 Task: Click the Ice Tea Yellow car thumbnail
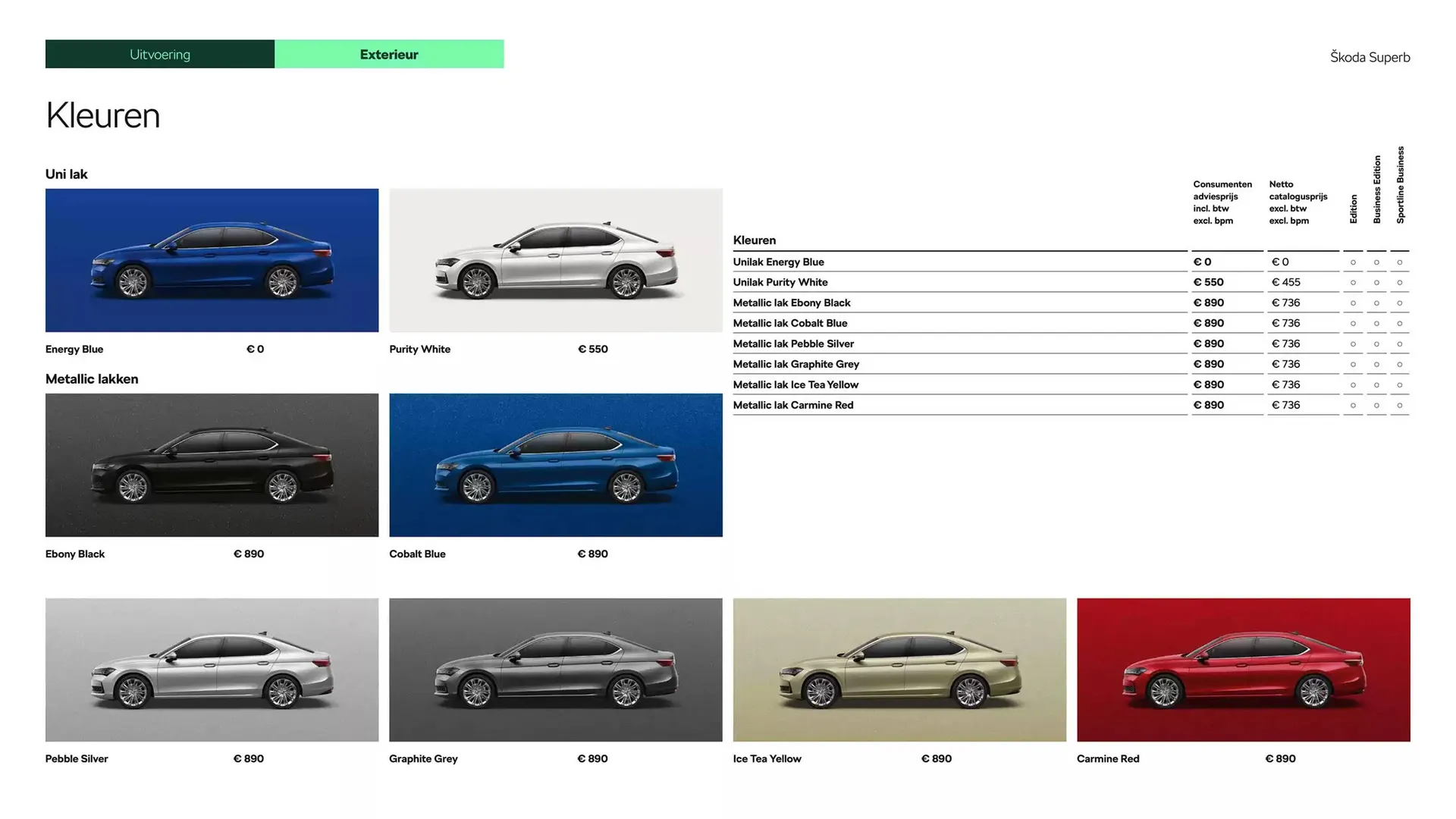pyautogui.click(x=899, y=670)
